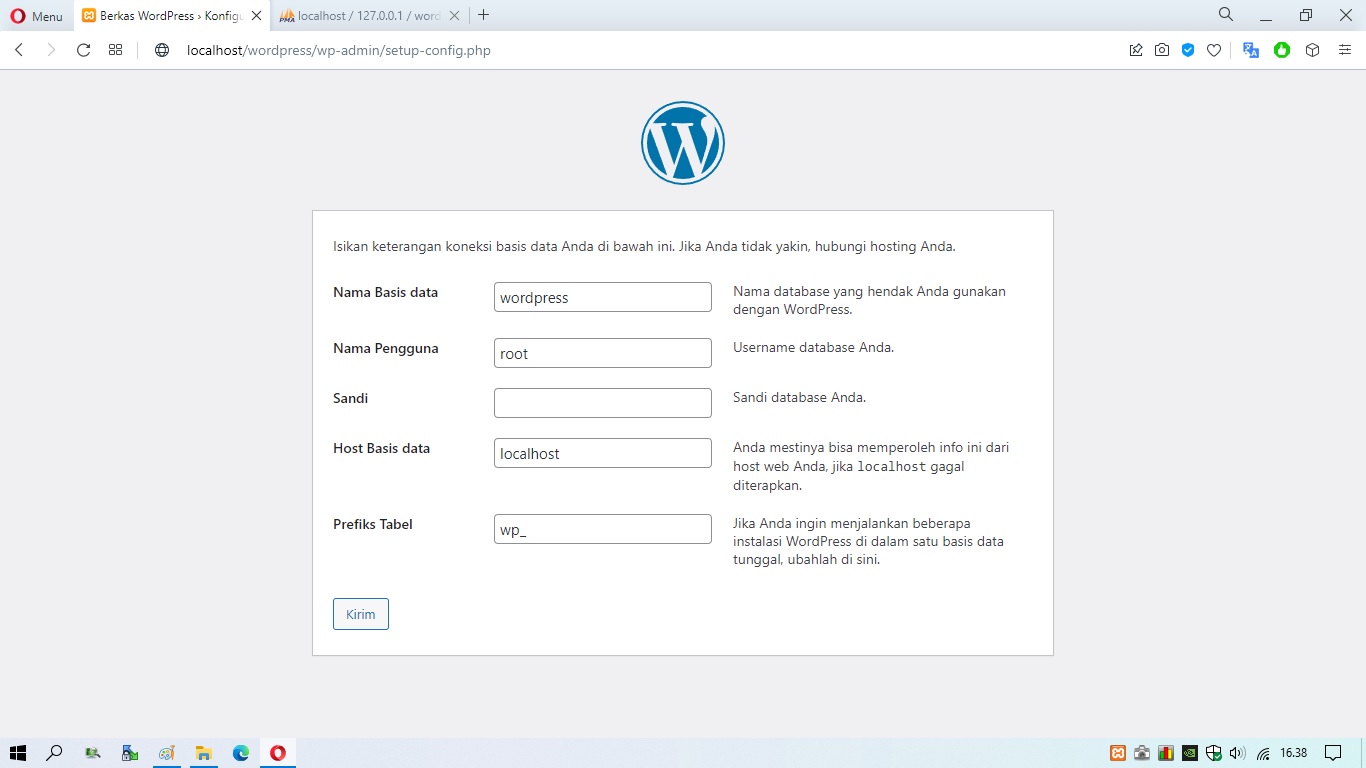Image resolution: width=1366 pixels, height=768 pixels.
Task: Open the Speed Dial start page grid
Action: (116, 50)
